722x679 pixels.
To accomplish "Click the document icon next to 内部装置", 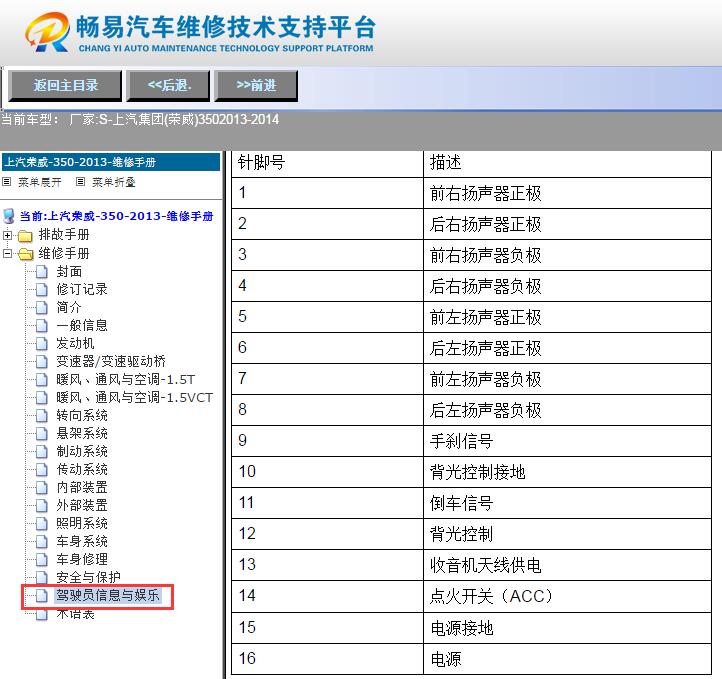I will [x=42, y=487].
